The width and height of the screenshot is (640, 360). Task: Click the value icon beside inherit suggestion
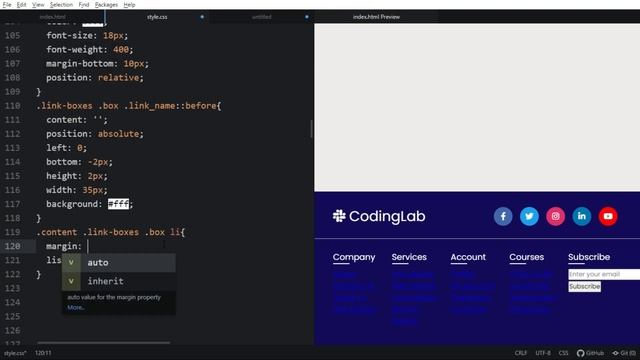[x=71, y=281]
